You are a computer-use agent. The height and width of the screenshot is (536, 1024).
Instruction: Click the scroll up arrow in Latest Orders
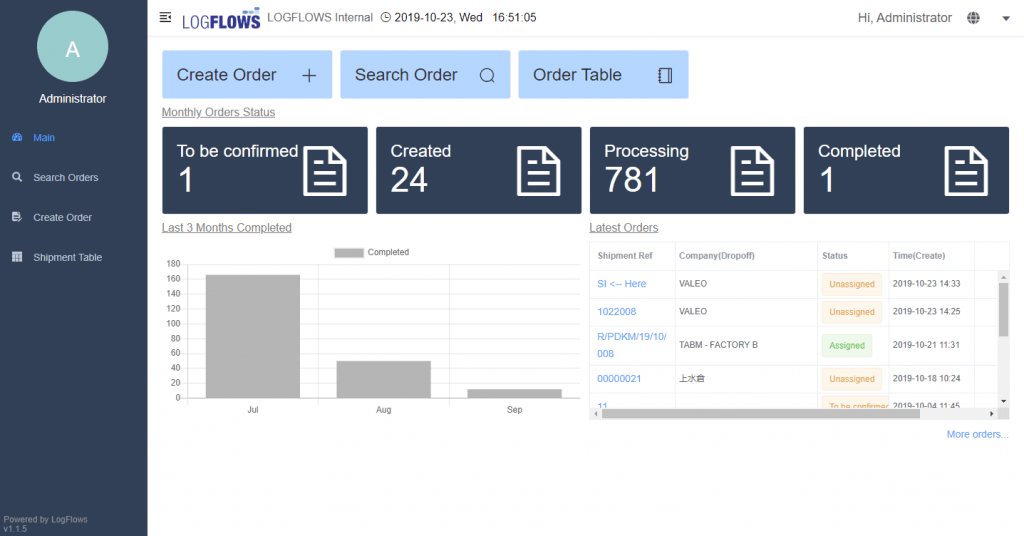pyautogui.click(x=1003, y=277)
